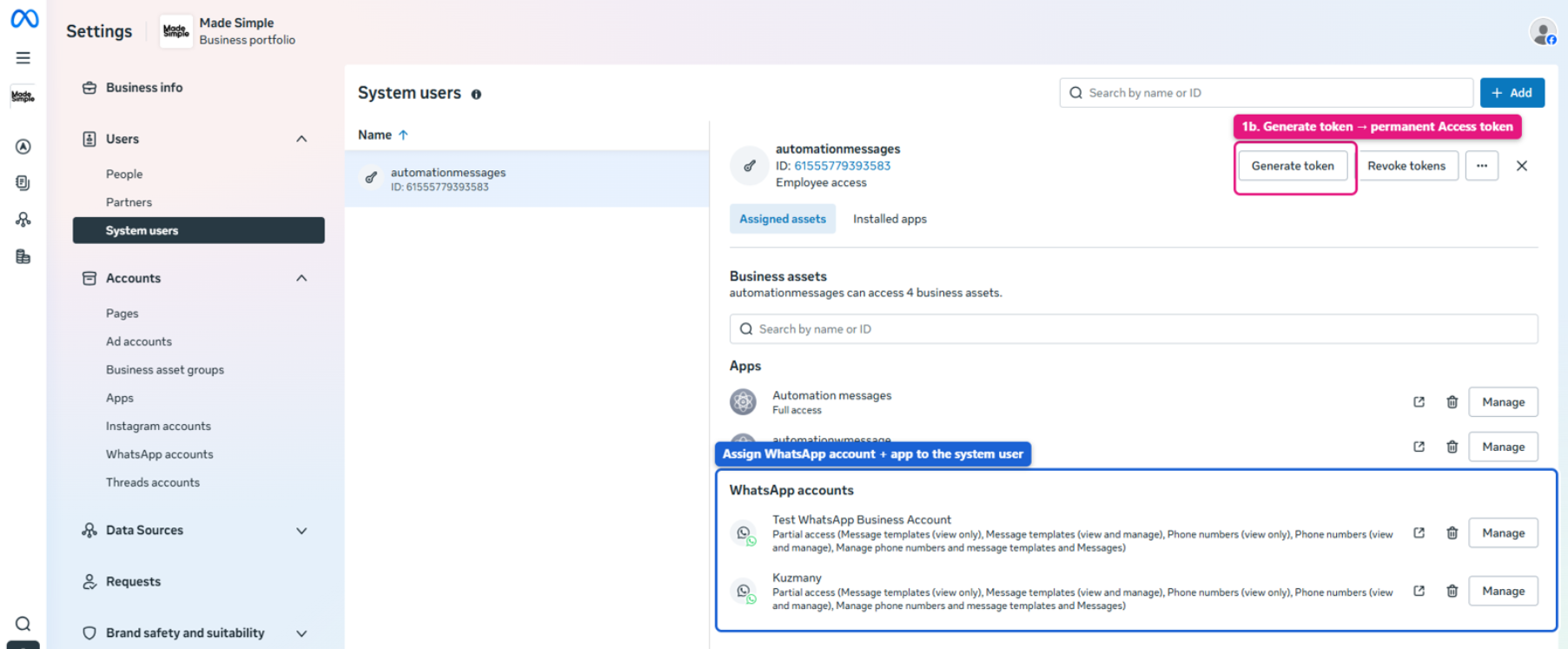Remove the Automation messages app with trash icon
This screenshot has width=1568, height=649.
point(1452,402)
